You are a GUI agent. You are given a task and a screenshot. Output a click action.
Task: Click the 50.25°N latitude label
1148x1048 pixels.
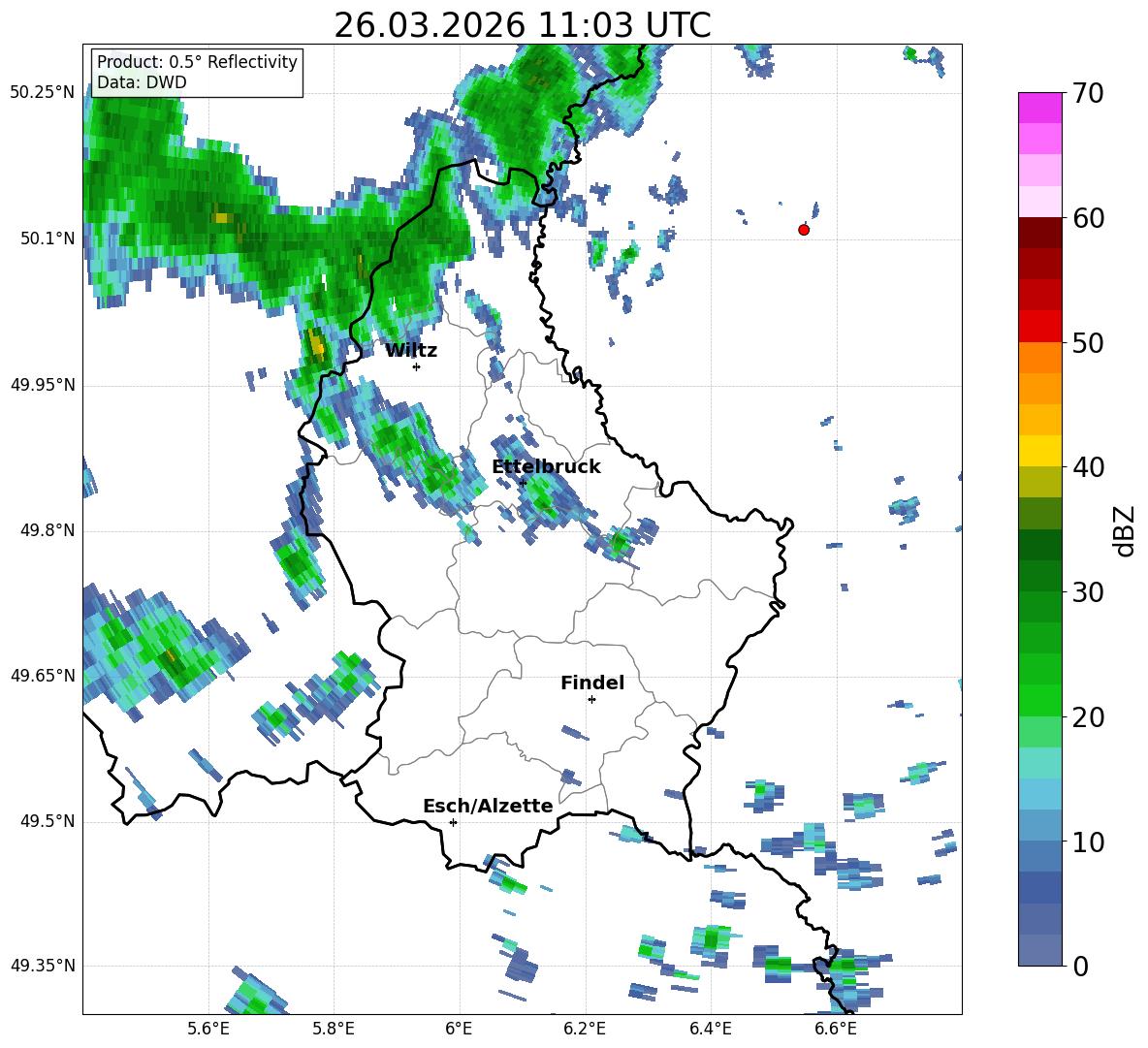pos(43,93)
